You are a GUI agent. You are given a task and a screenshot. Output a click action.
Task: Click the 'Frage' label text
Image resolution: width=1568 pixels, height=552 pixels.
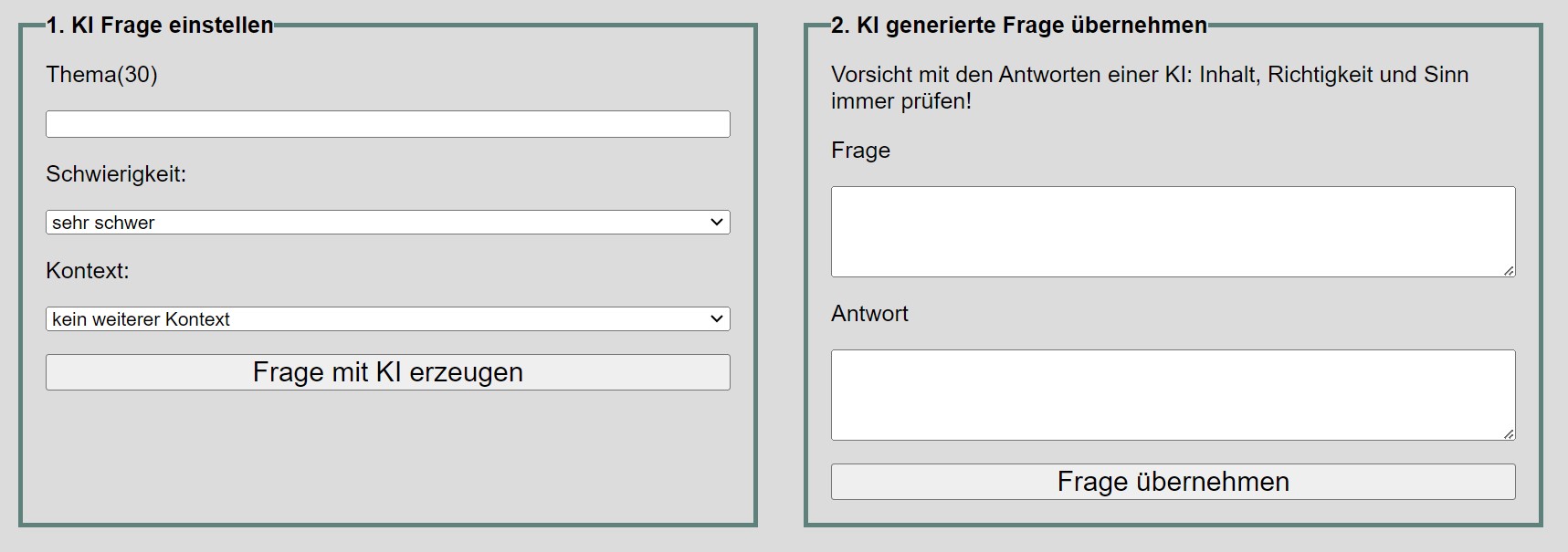pos(860,151)
